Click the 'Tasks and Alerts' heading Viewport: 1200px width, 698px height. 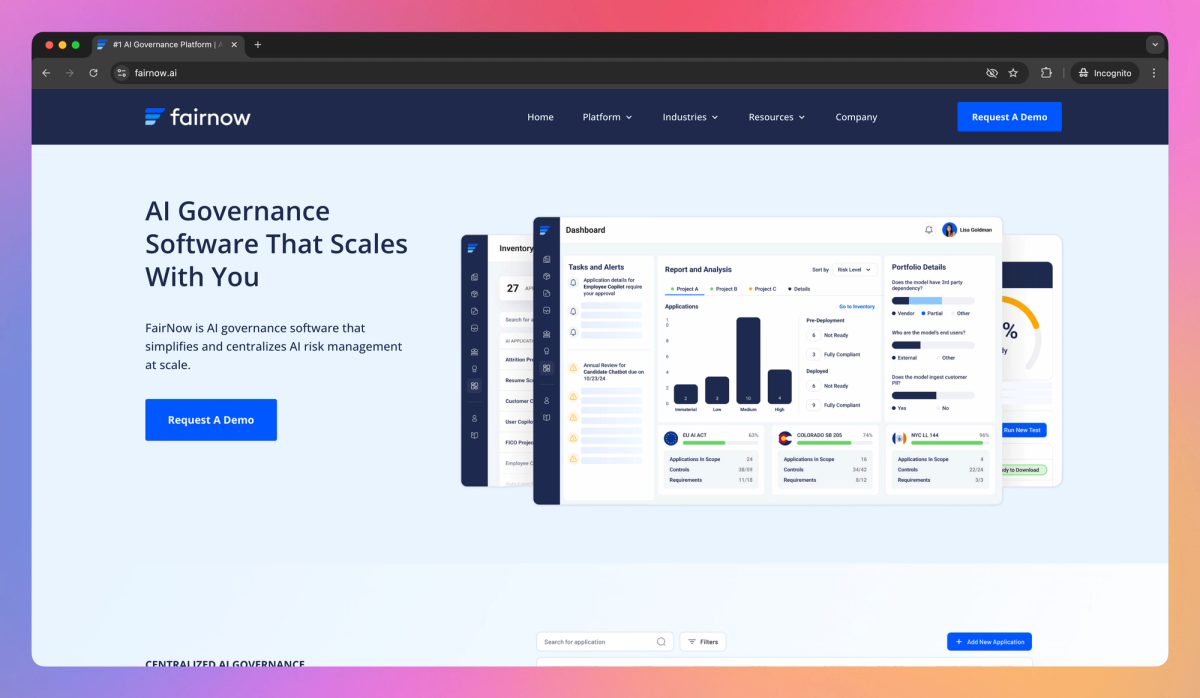596,267
